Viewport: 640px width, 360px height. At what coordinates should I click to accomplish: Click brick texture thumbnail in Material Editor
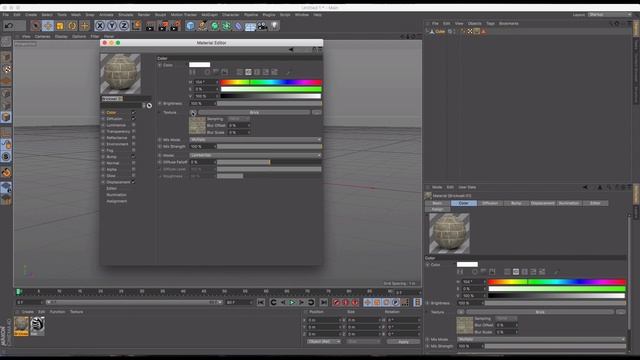pyautogui.click(x=197, y=126)
